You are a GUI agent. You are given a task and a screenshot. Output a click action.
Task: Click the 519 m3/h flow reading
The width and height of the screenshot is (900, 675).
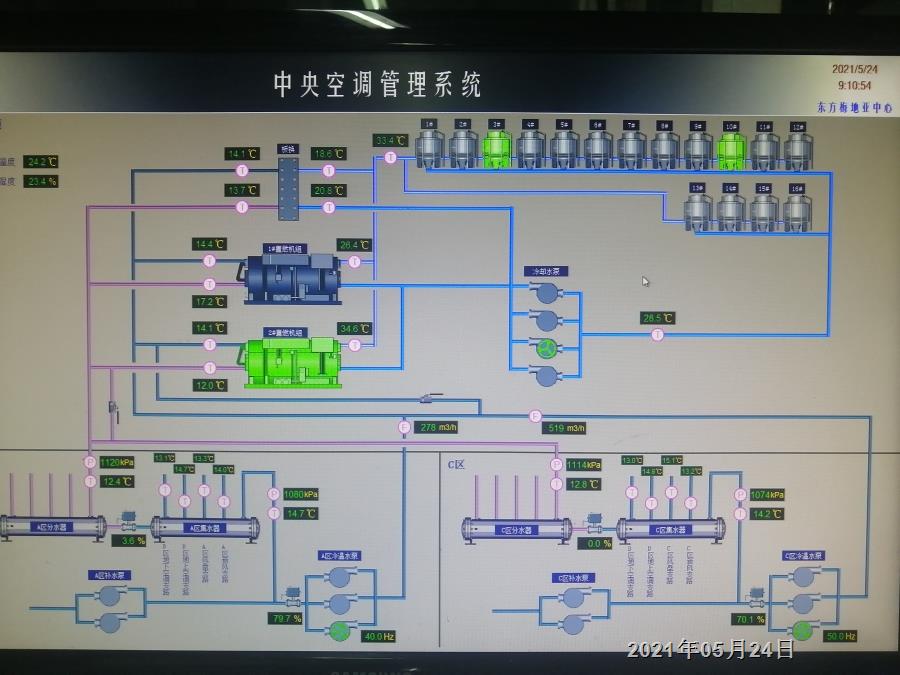[565, 428]
